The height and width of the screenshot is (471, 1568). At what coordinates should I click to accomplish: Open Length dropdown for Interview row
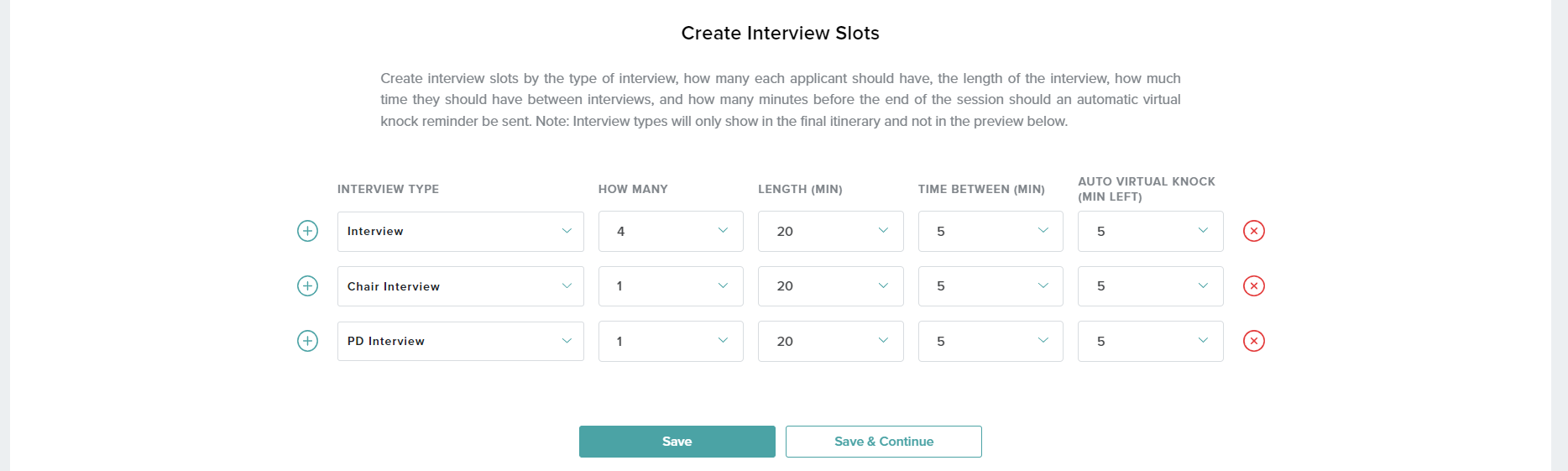click(x=831, y=232)
